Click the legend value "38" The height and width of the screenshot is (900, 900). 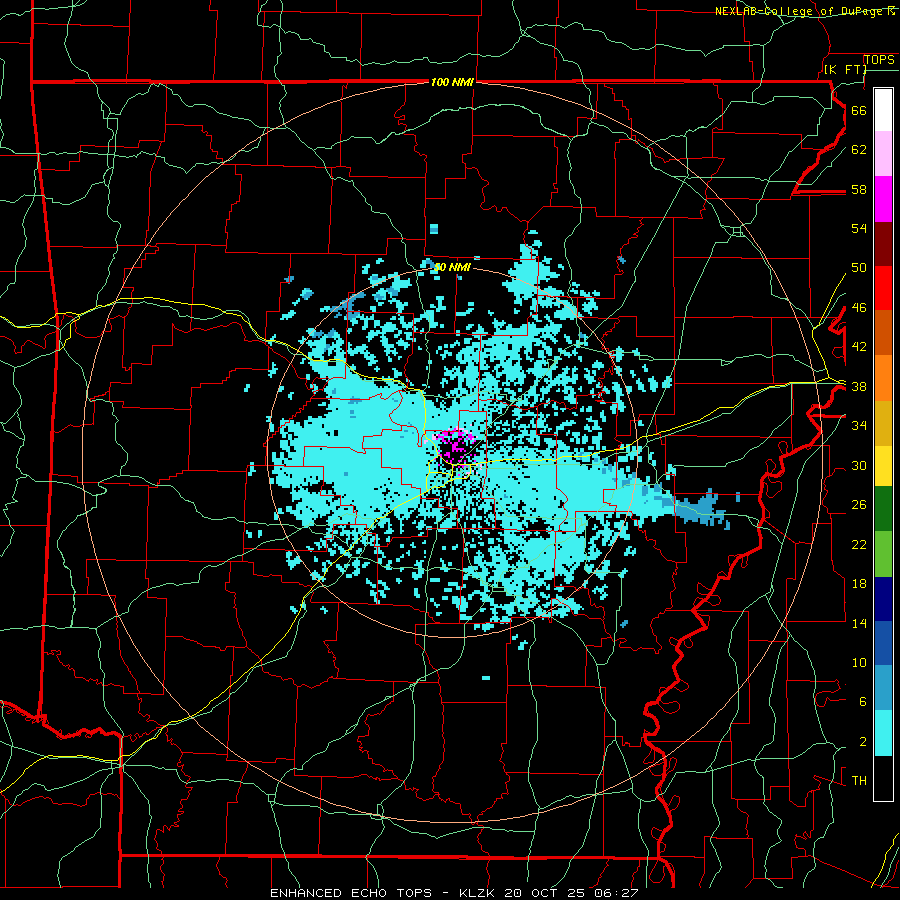pos(859,386)
